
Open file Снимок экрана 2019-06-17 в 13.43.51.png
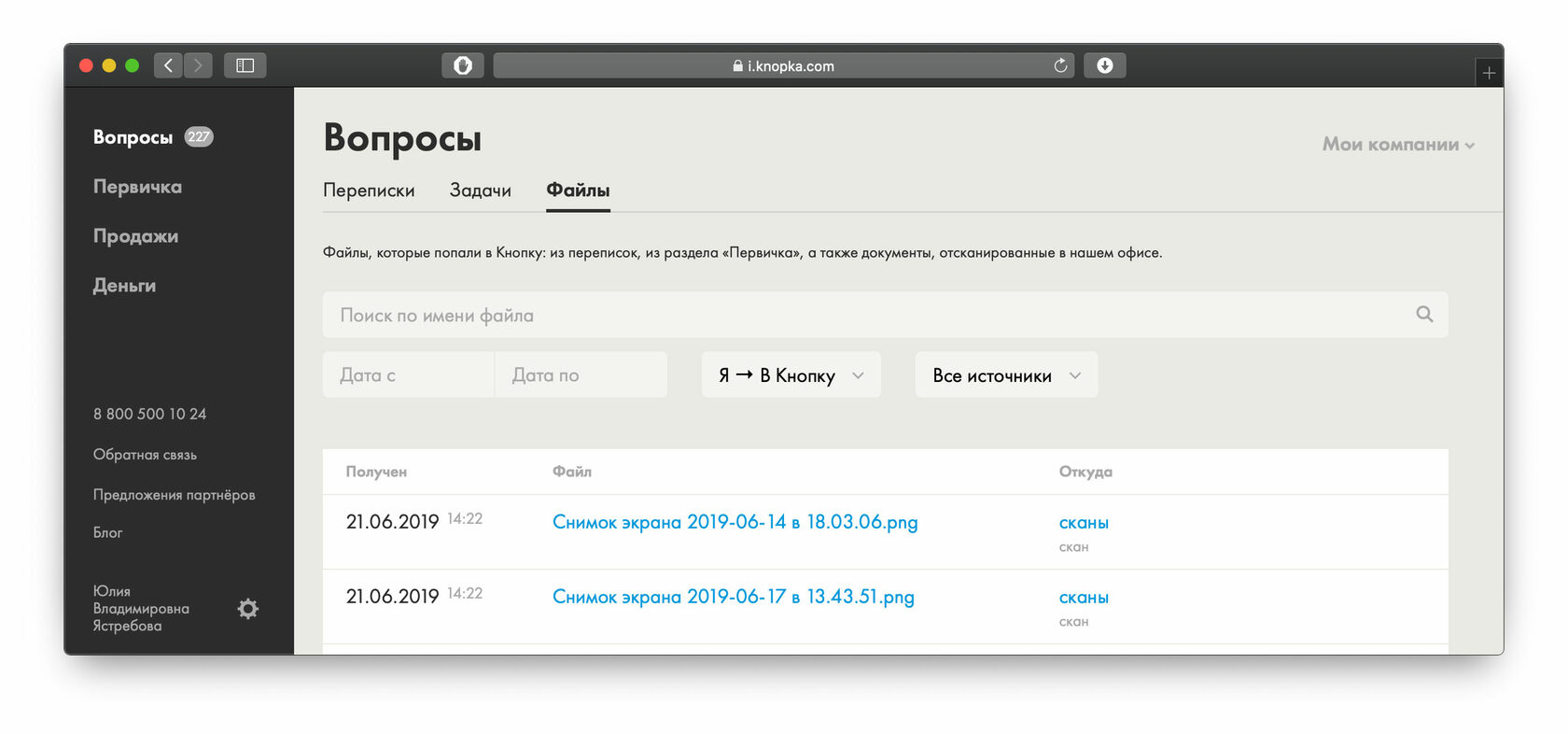(734, 597)
